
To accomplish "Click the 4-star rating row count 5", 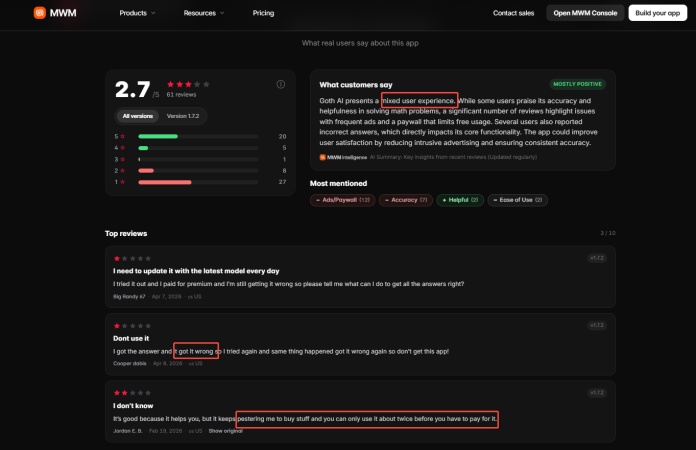I will coord(284,148).
